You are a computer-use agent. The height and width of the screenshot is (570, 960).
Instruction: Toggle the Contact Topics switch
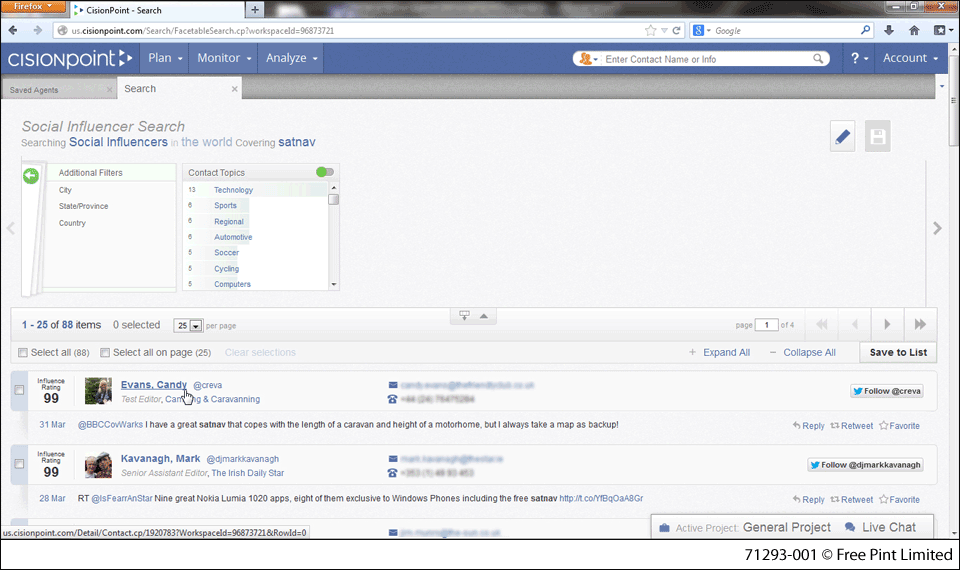(324, 172)
